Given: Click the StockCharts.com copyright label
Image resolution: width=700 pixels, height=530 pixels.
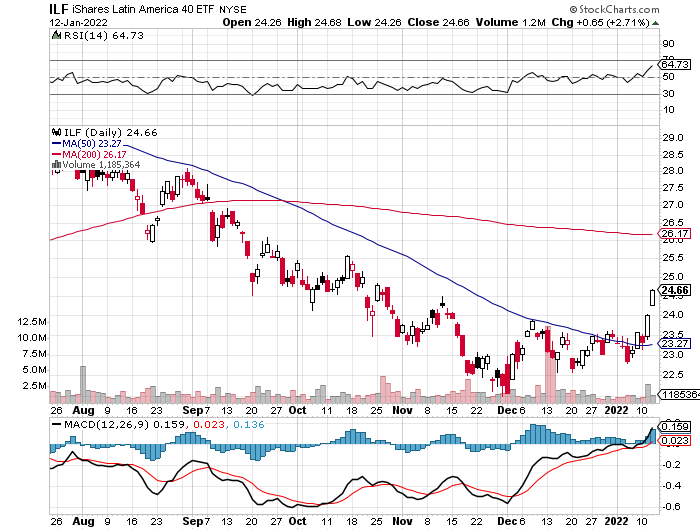Looking at the screenshot, I should [614, 9].
